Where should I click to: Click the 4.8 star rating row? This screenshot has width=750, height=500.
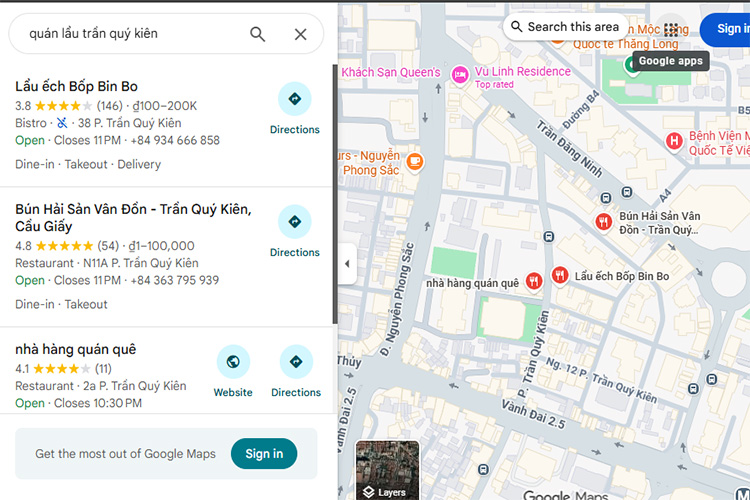(105, 246)
